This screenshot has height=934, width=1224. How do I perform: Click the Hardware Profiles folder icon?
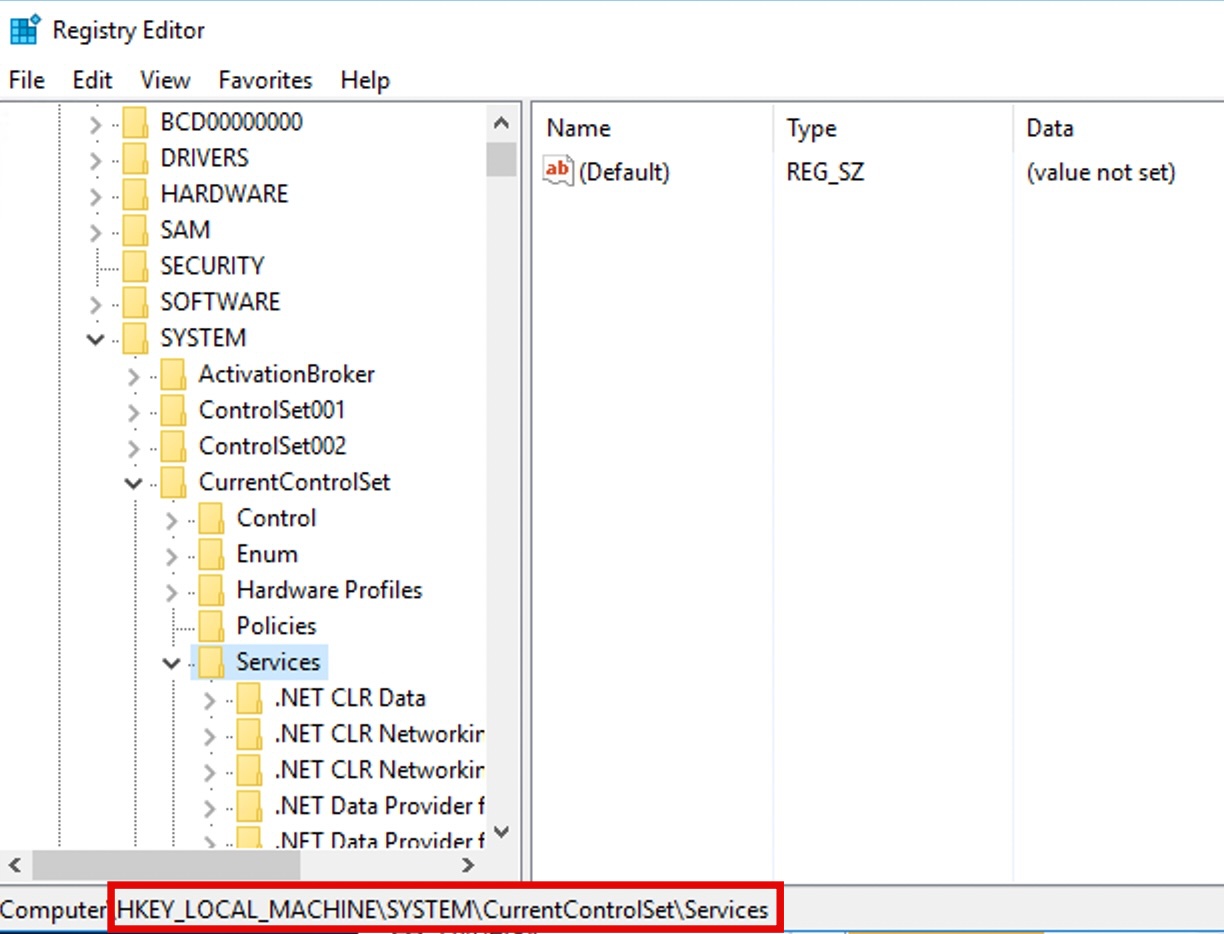[211, 591]
